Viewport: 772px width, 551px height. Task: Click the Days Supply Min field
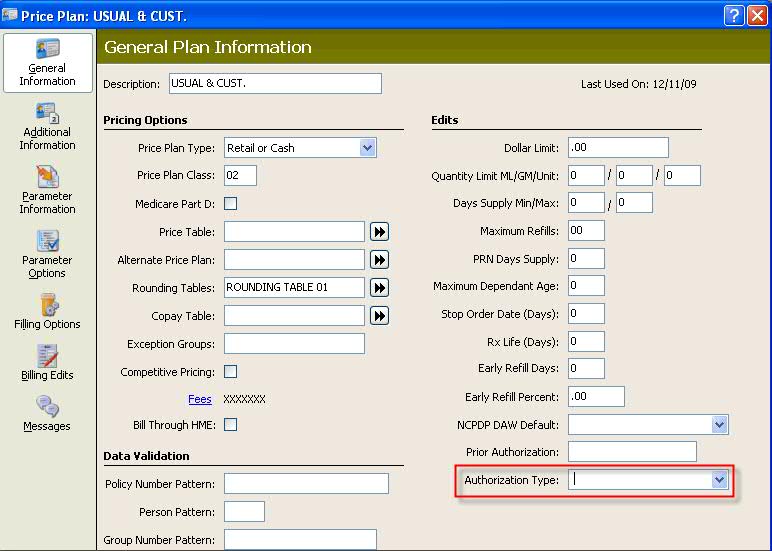point(586,202)
